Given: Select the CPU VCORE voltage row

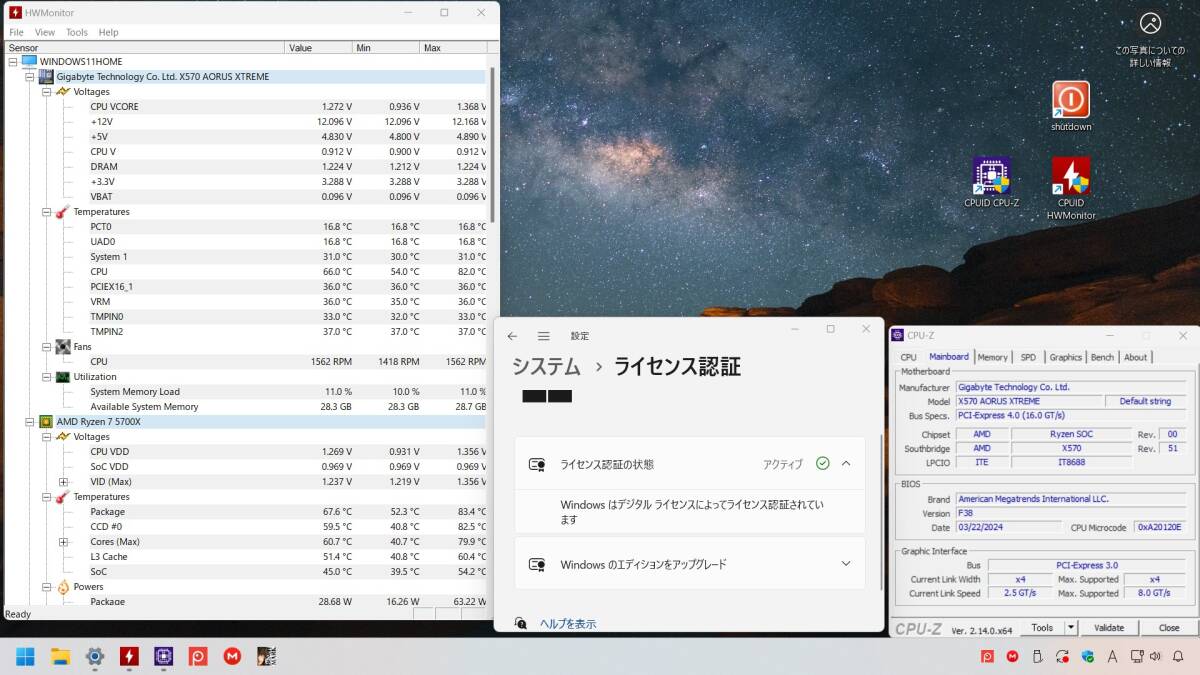Looking at the screenshot, I should tap(246, 106).
